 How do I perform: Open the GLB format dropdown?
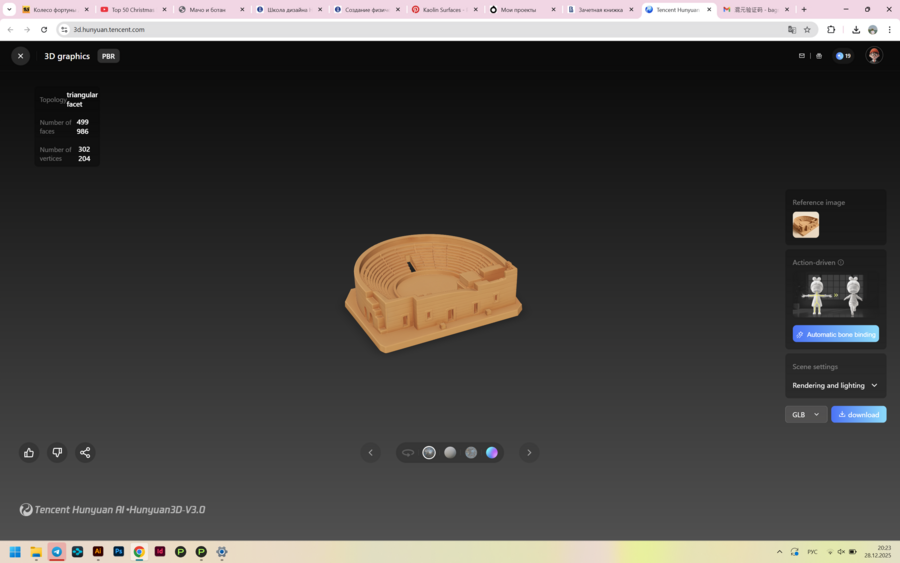[x=805, y=414]
